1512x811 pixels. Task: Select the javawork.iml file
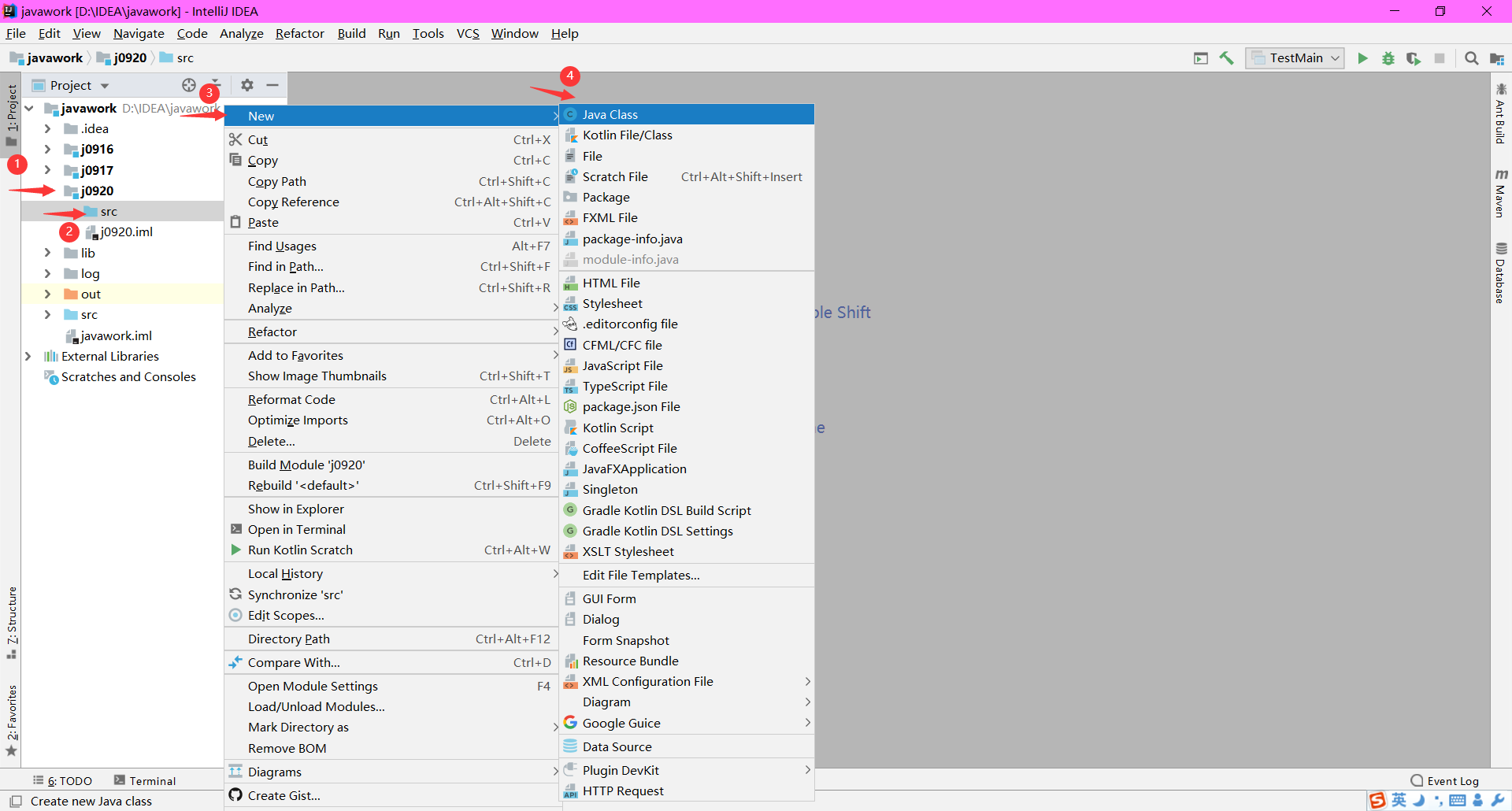[109, 335]
